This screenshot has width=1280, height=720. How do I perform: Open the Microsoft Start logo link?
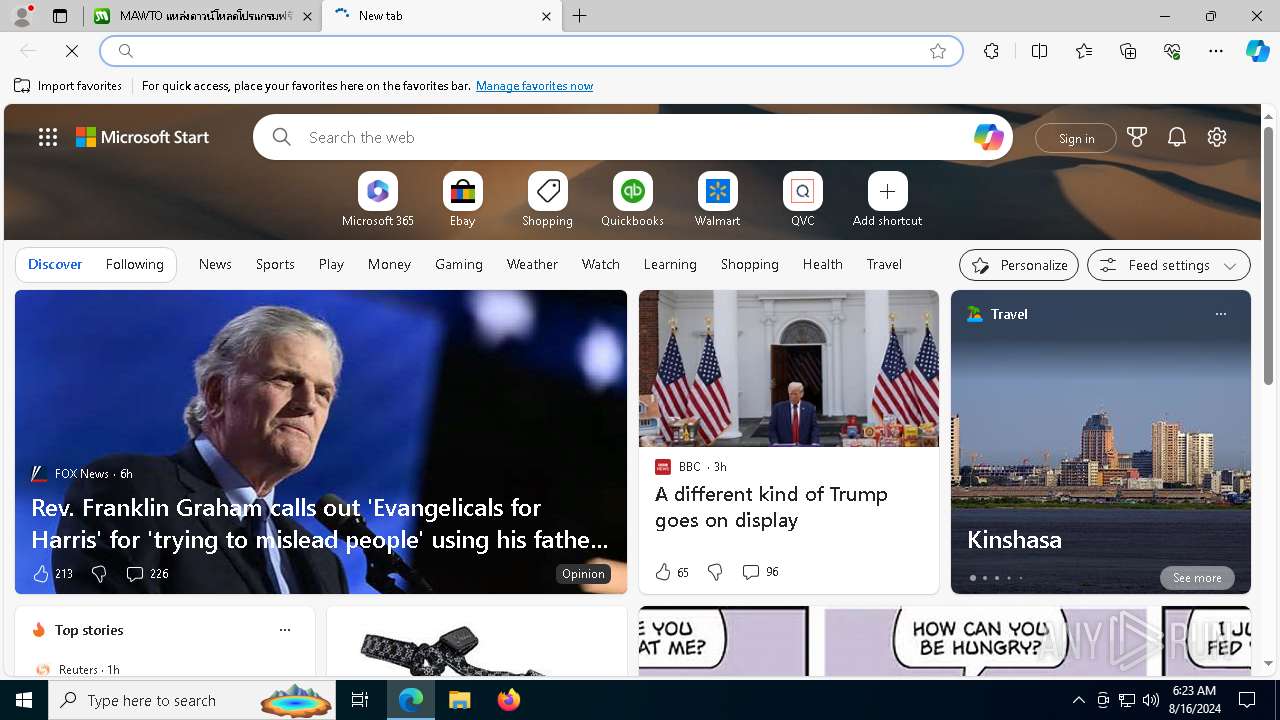pyautogui.click(x=143, y=137)
